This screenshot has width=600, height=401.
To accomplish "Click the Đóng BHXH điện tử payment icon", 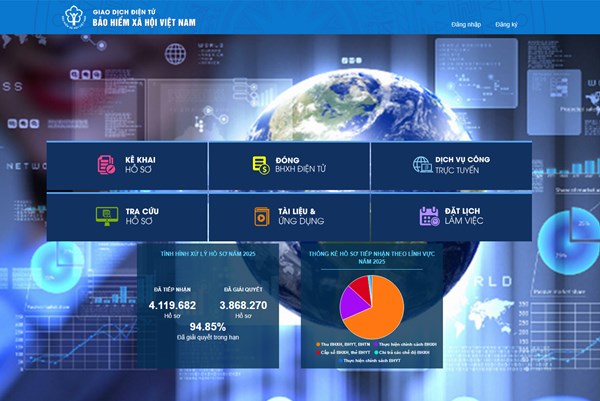I will coord(260,165).
